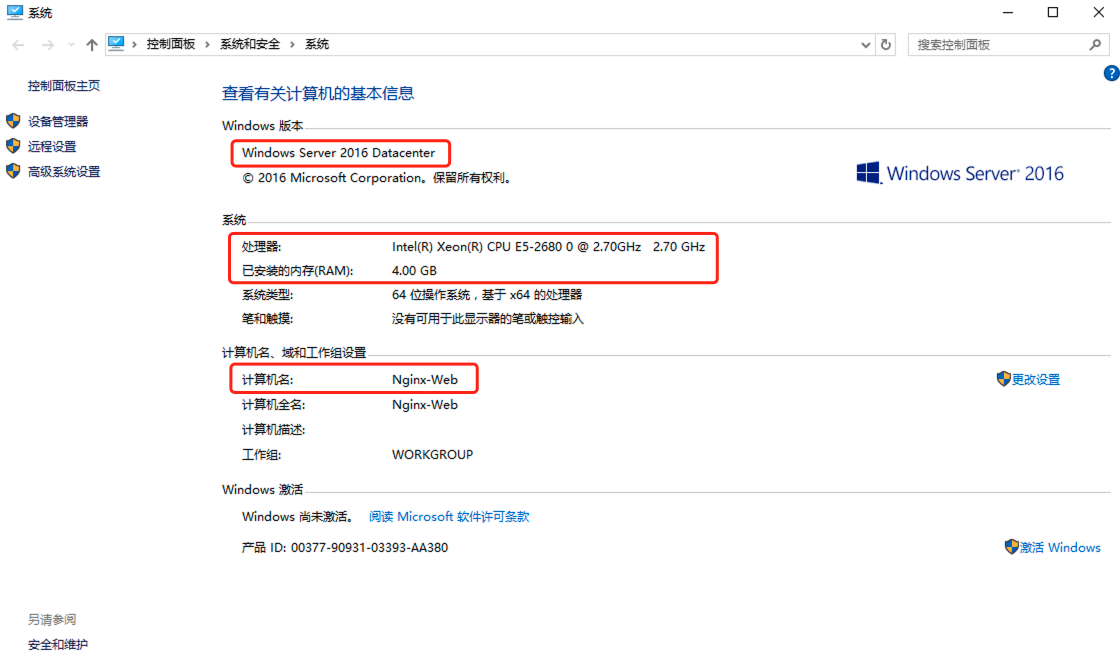Screen dimensions: 1120x672
Task: Click the Forward navigation arrow
Action: click(48, 45)
